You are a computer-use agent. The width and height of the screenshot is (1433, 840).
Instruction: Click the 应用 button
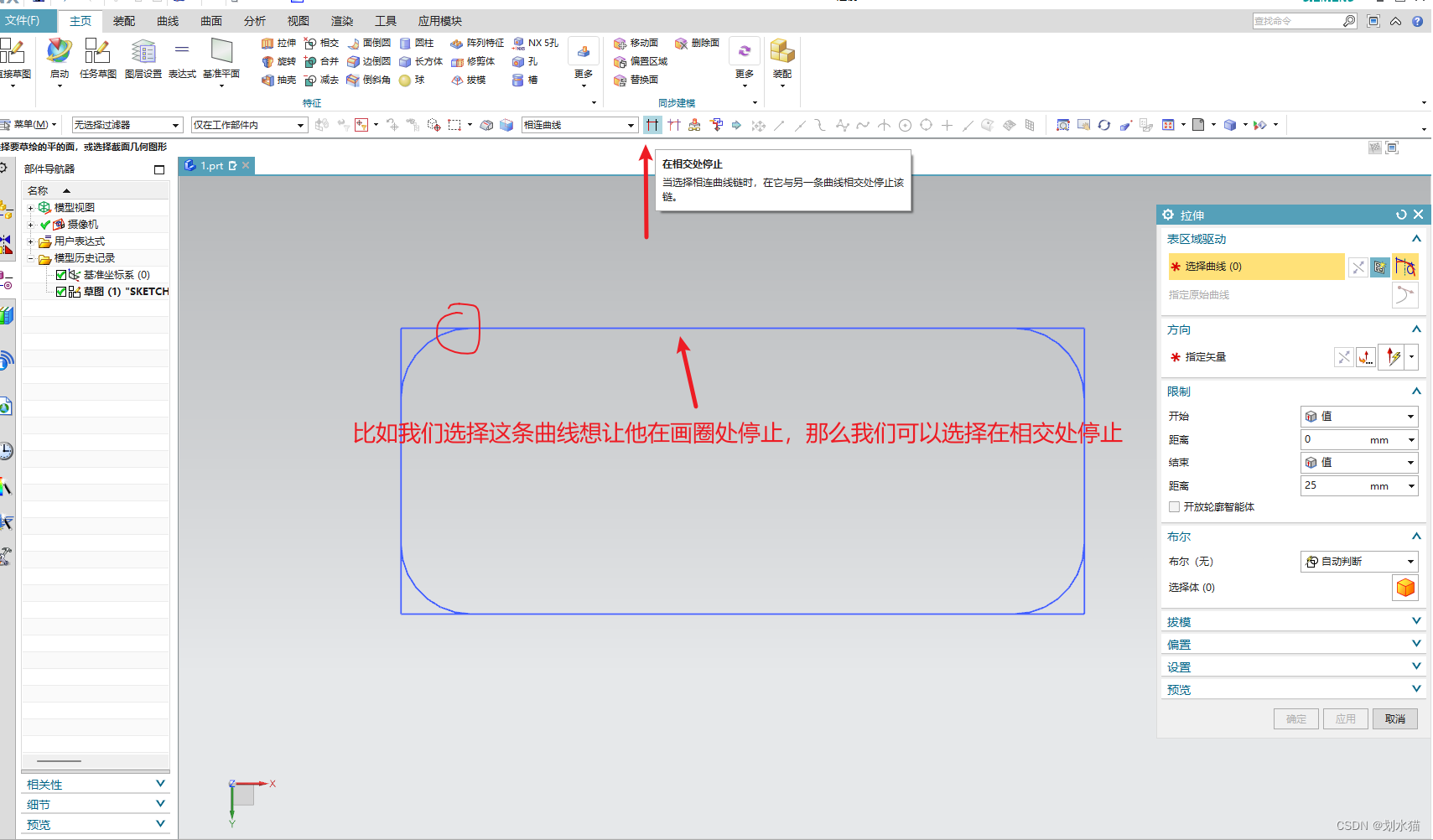point(1345,718)
